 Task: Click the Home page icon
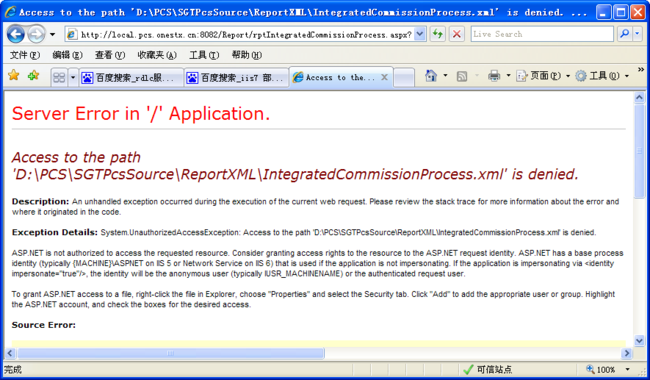pos(431,76)
